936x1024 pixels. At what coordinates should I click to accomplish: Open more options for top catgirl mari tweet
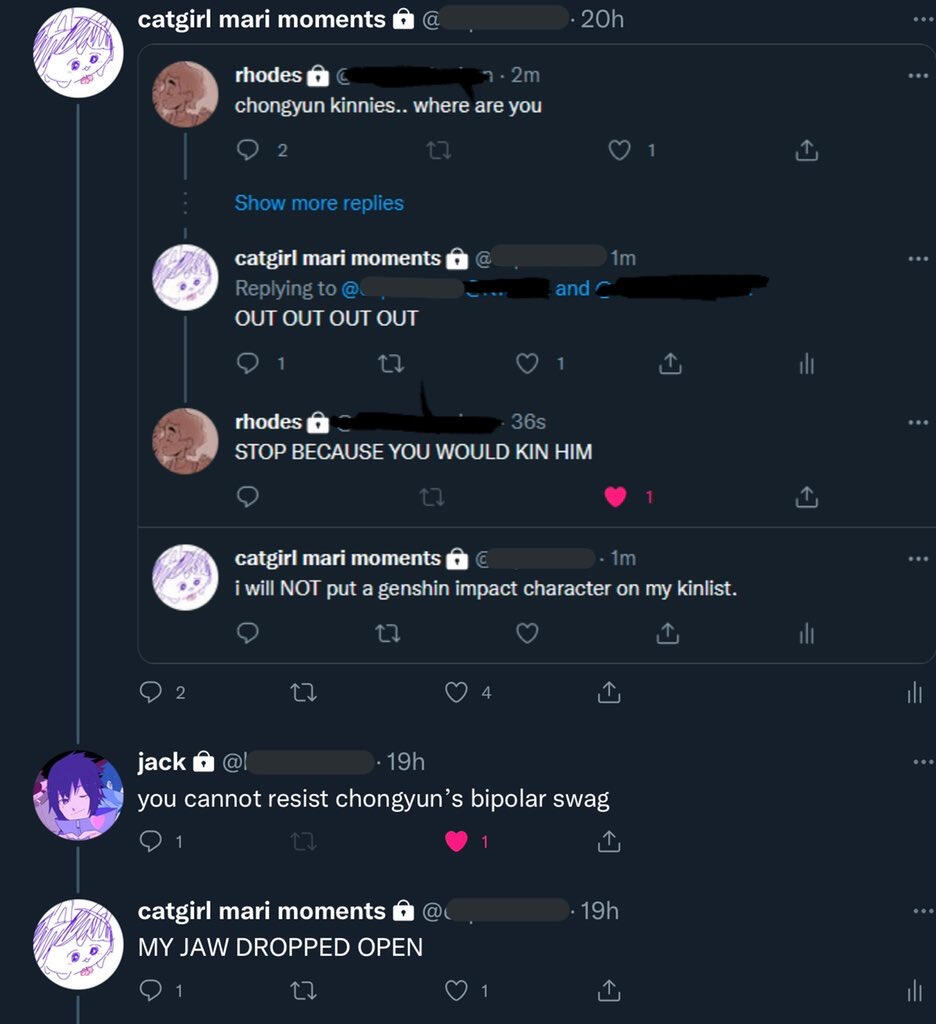(923, 20)
